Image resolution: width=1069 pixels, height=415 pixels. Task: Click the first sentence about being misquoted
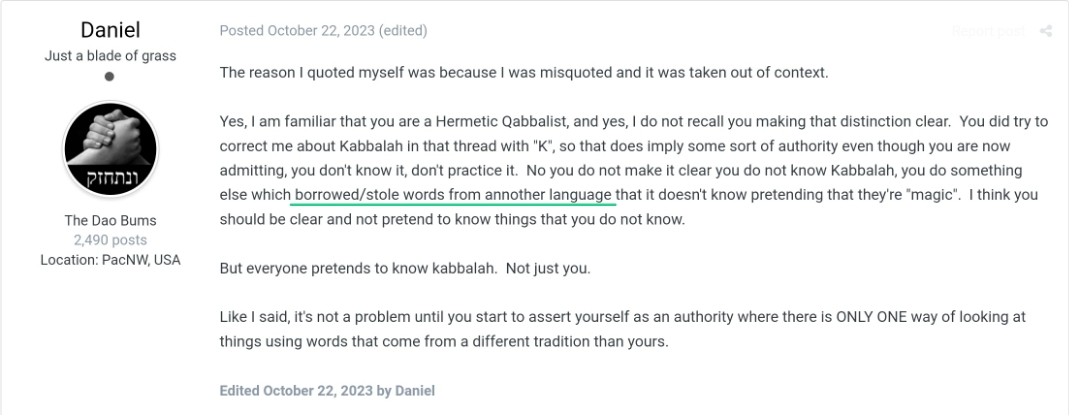[524, 72]
